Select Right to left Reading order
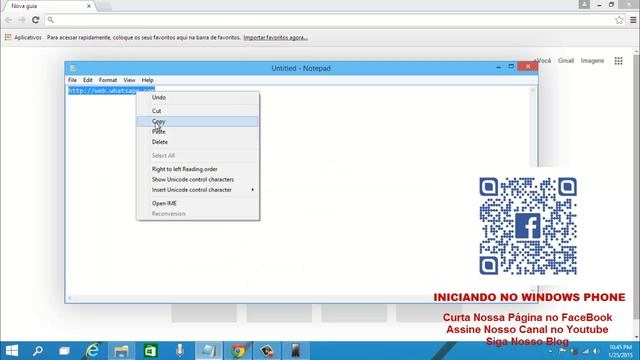 (x=198, y=169)
